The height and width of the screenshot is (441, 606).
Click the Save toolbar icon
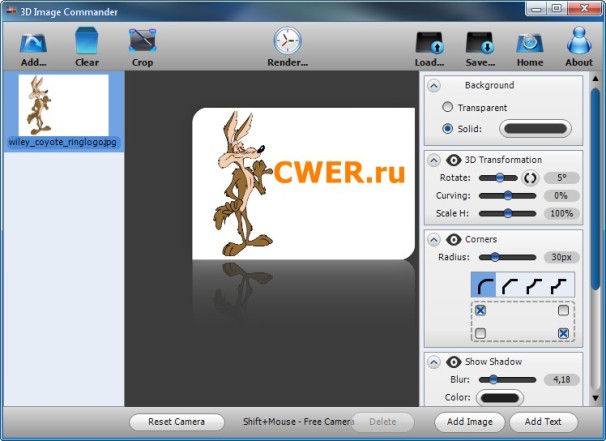pos(480,42)
